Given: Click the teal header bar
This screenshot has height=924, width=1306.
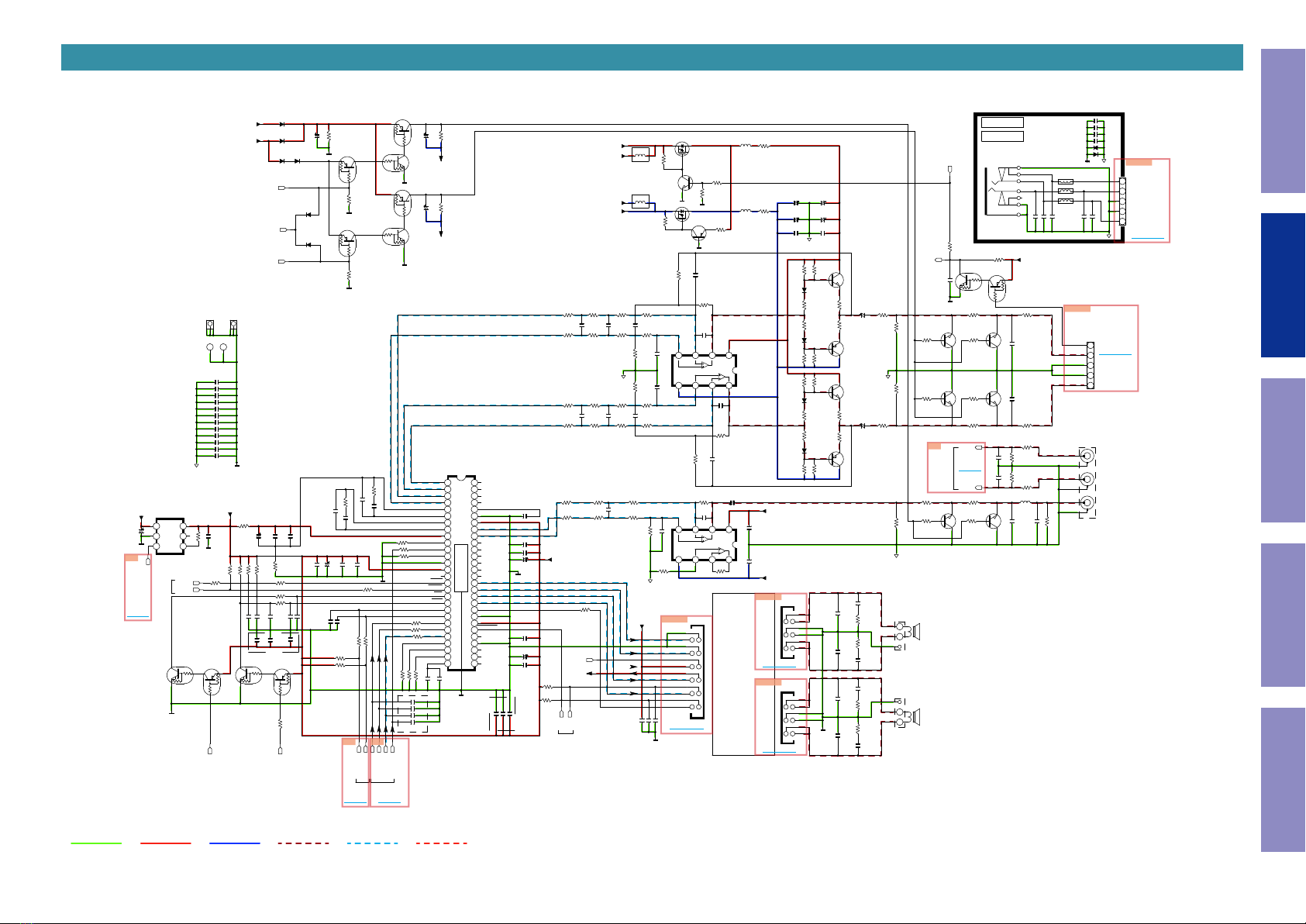Looking at the screenshot, I should click(x=652, y=57).
